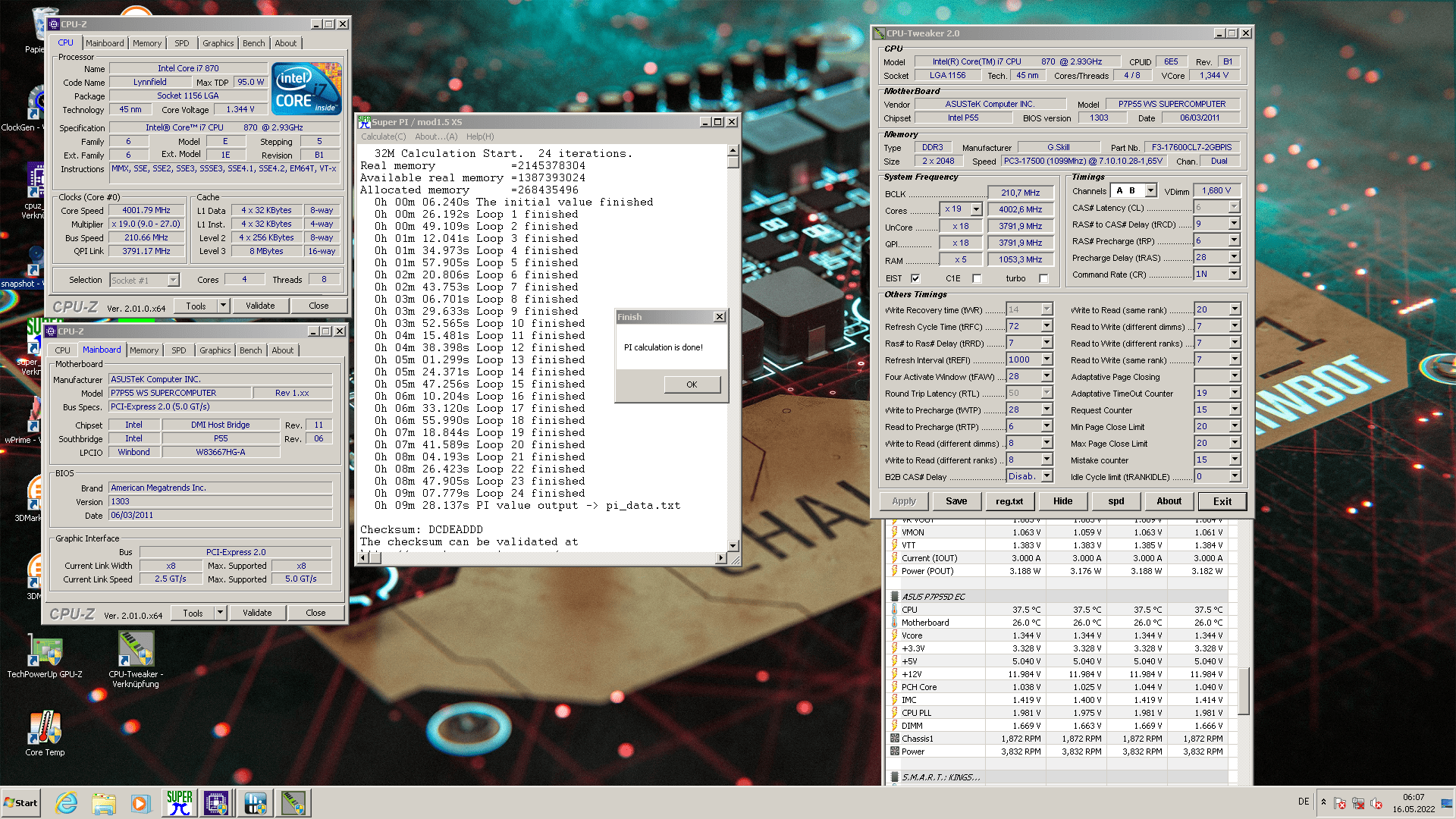Close the Finish dialog with its X
This screenshot has width=1456, height=819.
[x=720, y=317]
